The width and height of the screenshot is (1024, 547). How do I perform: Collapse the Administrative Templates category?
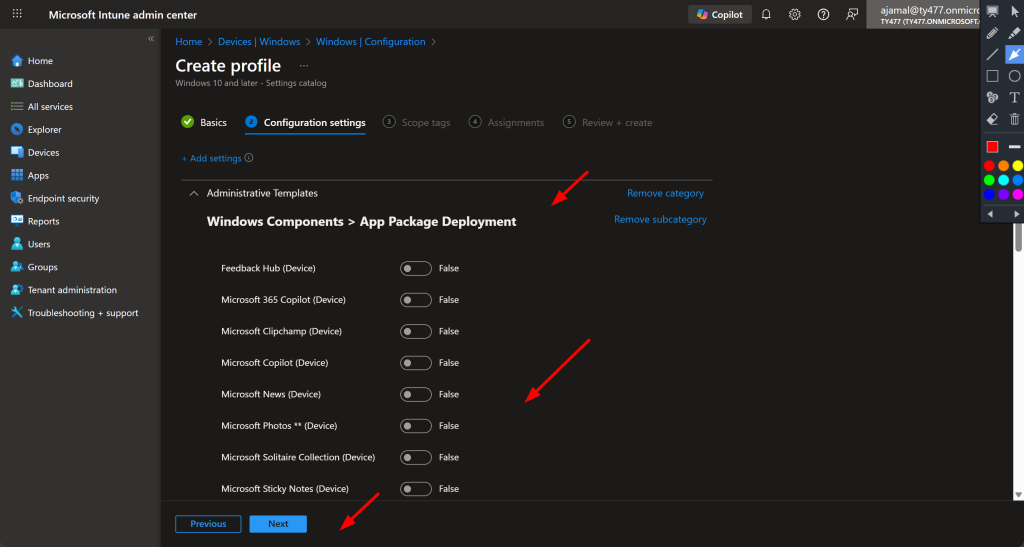[x=194, y=193]
